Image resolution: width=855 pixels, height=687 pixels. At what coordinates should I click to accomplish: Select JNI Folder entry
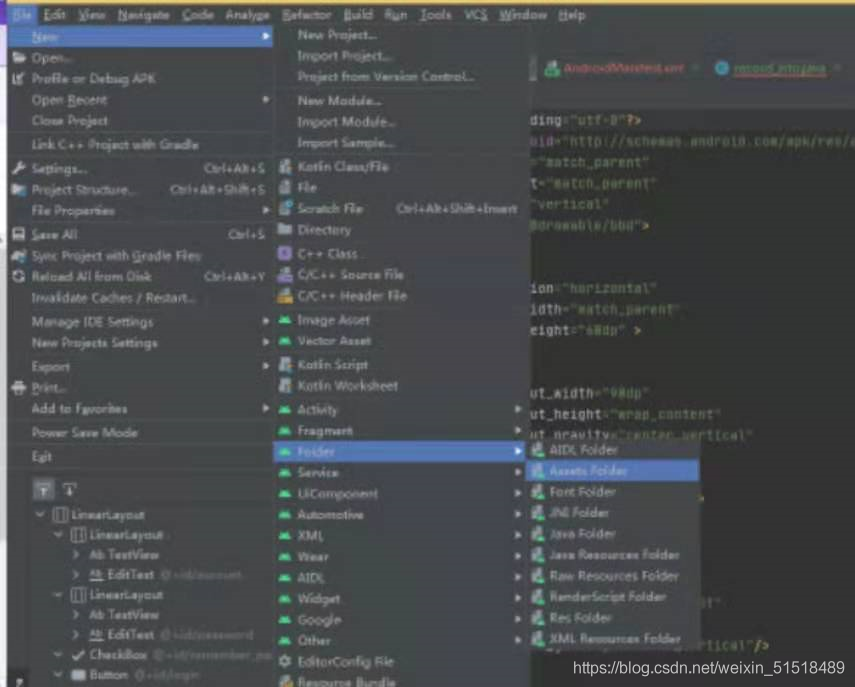pyautogui.click(x=612, y=513)
